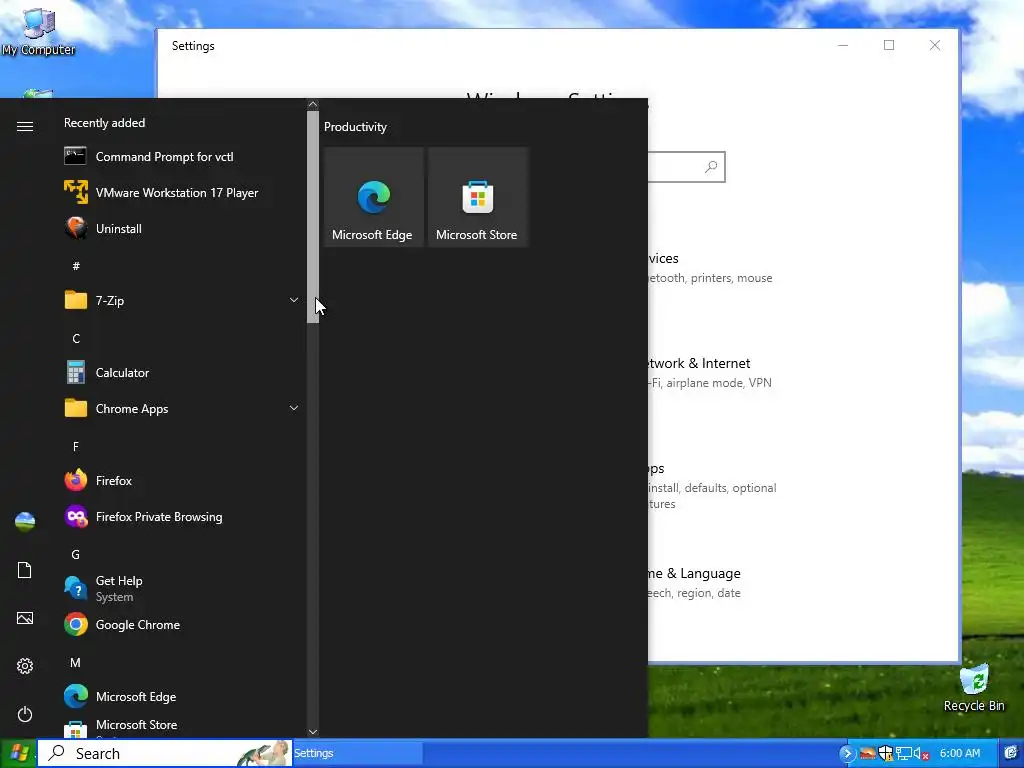The height and width of the screenshot is (768, 1024).
Task: Open Documents from Start sidebar
Action: [x=25, y=570]
